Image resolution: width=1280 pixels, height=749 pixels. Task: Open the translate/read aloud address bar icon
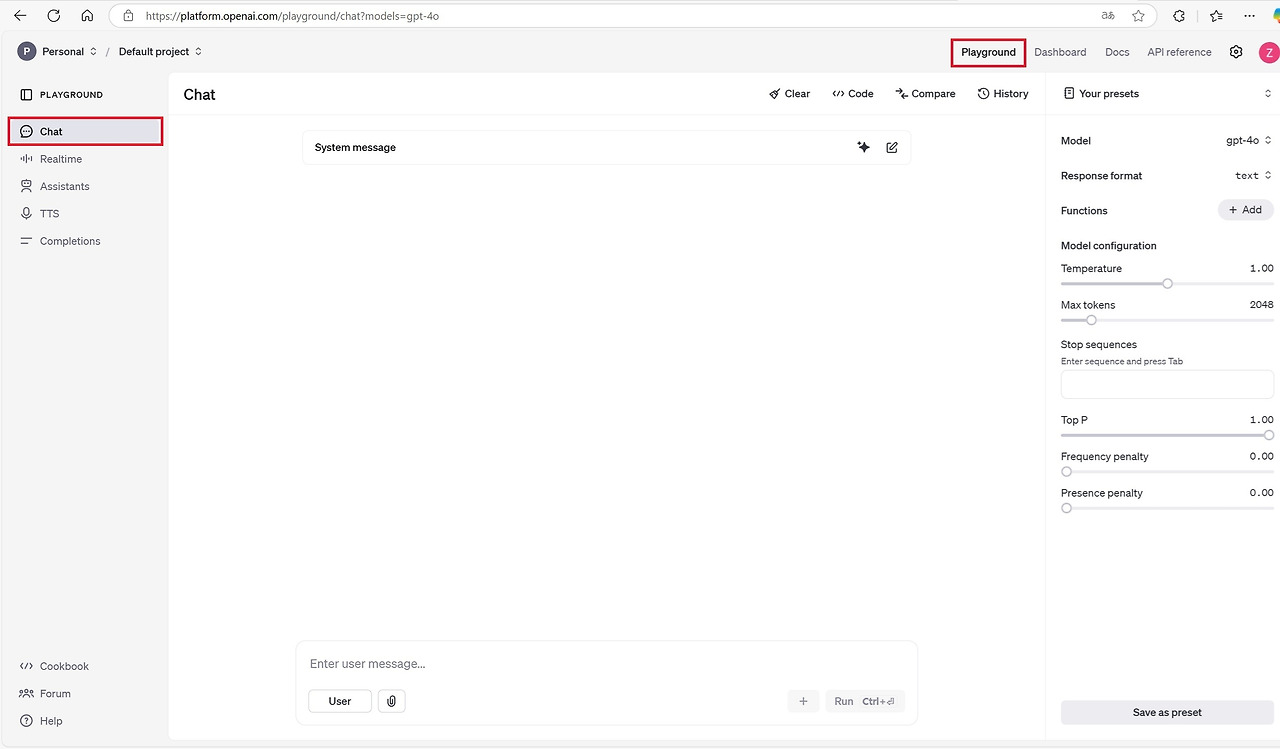(x=1107, y=16)
